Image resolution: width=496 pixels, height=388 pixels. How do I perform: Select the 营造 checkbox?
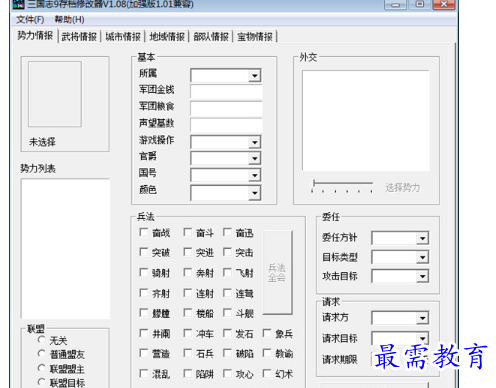click(143, 353)
